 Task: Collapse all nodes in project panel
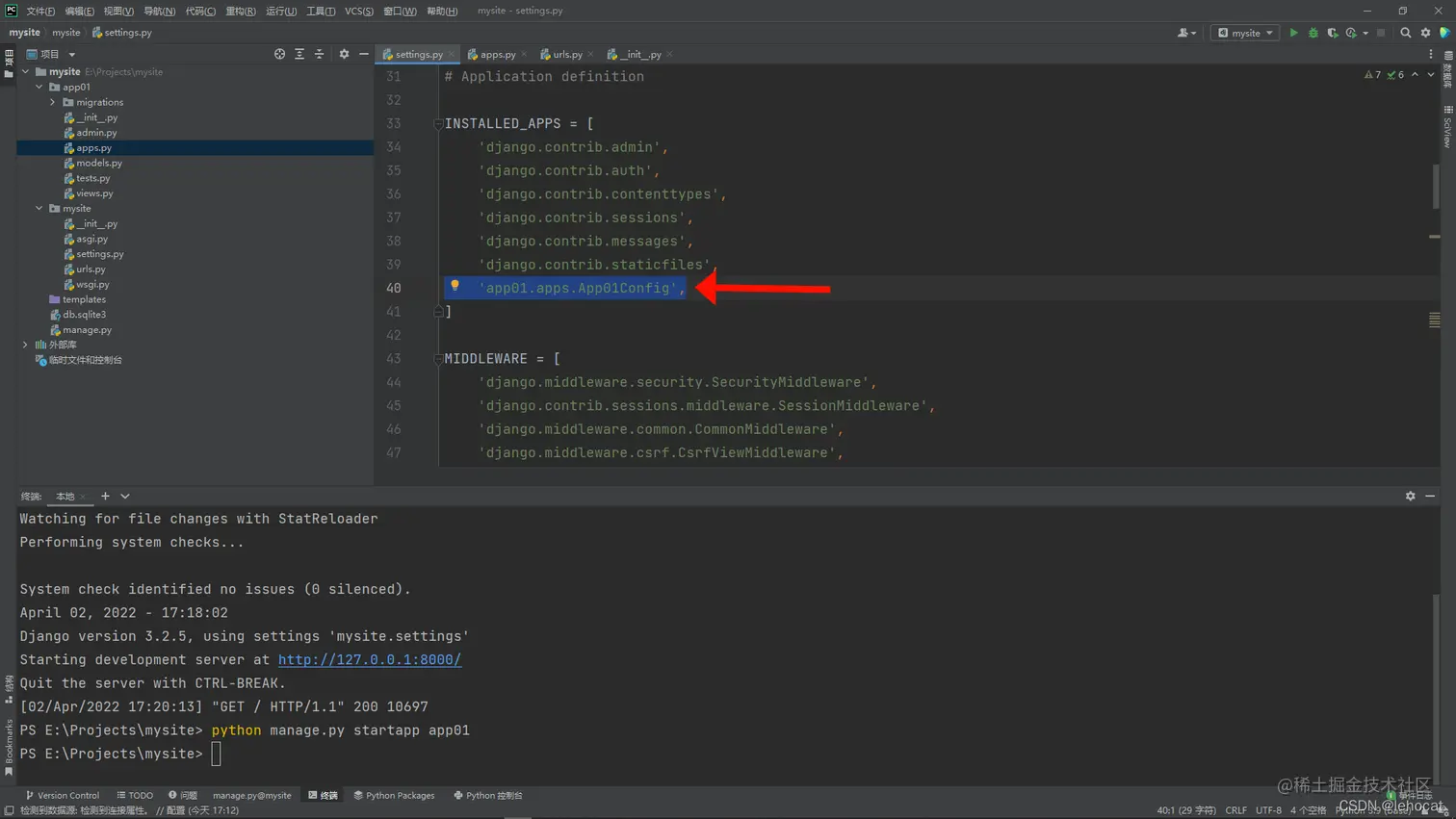click(320, 54)
